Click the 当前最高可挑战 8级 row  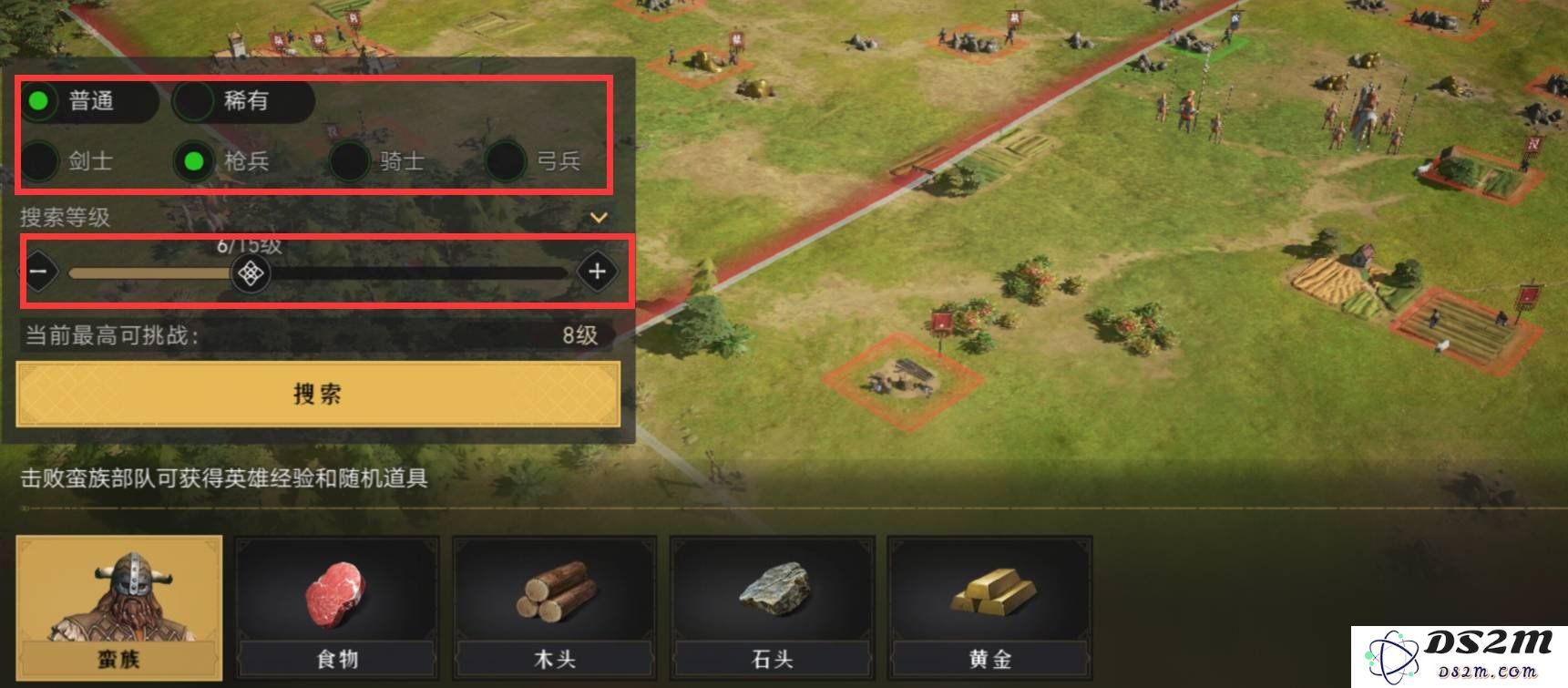pyautogui.click(x=314, y=335)
